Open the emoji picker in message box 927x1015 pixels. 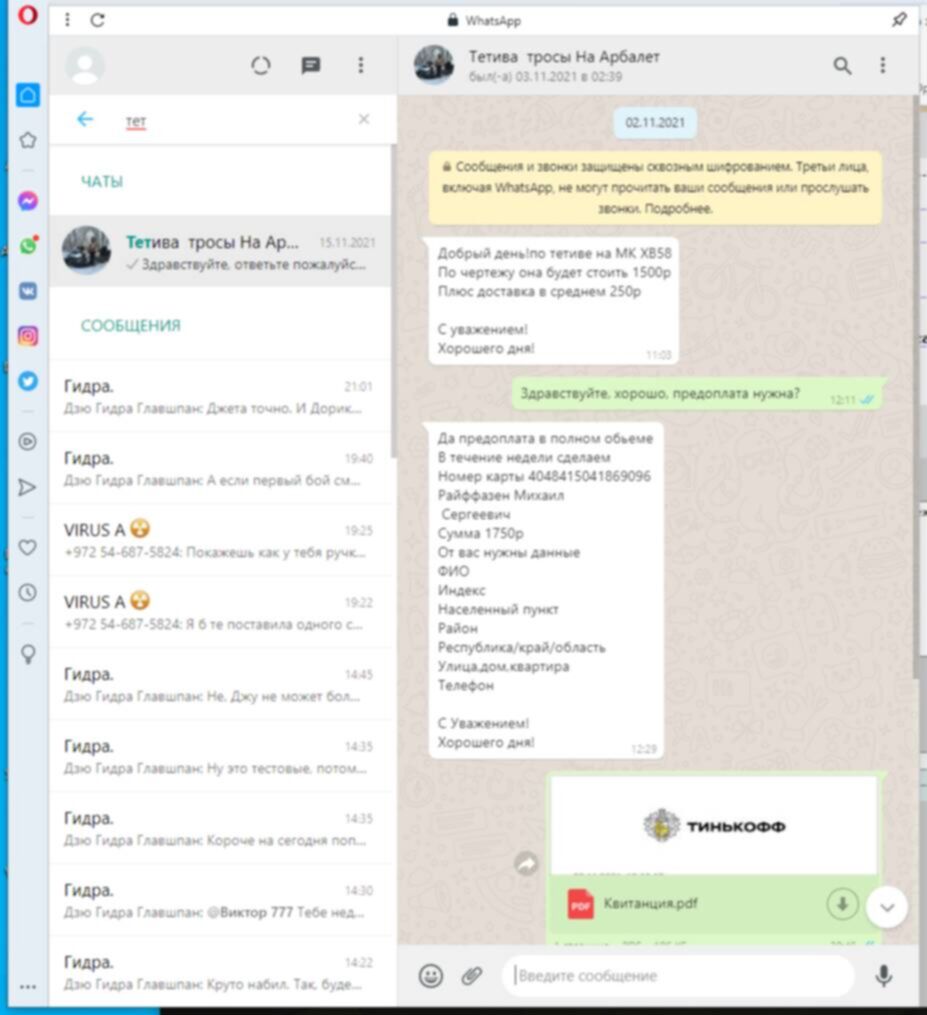(x=431, y=976)
